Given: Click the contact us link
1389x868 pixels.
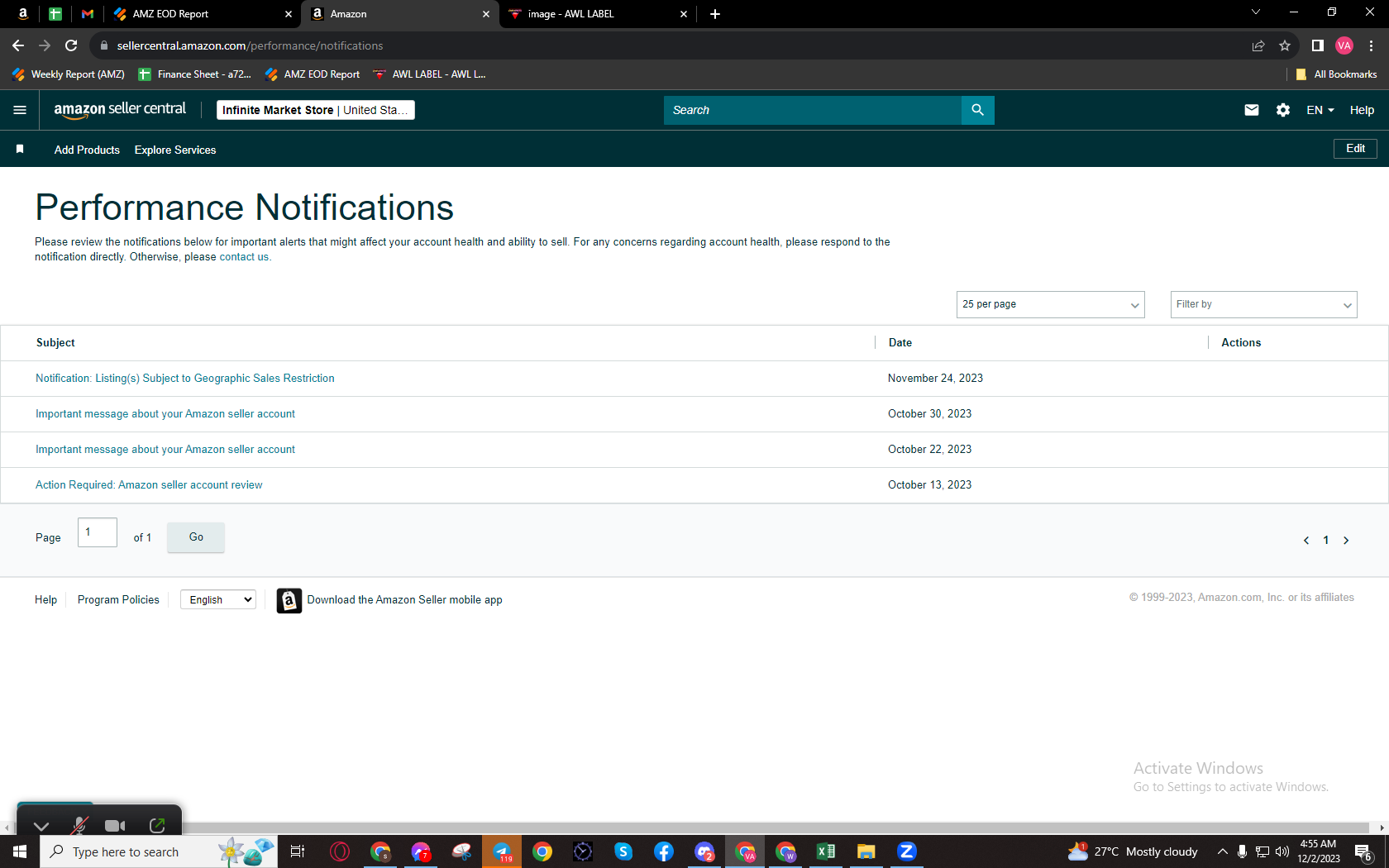Looking at the screenshot, I should [244, 257].
